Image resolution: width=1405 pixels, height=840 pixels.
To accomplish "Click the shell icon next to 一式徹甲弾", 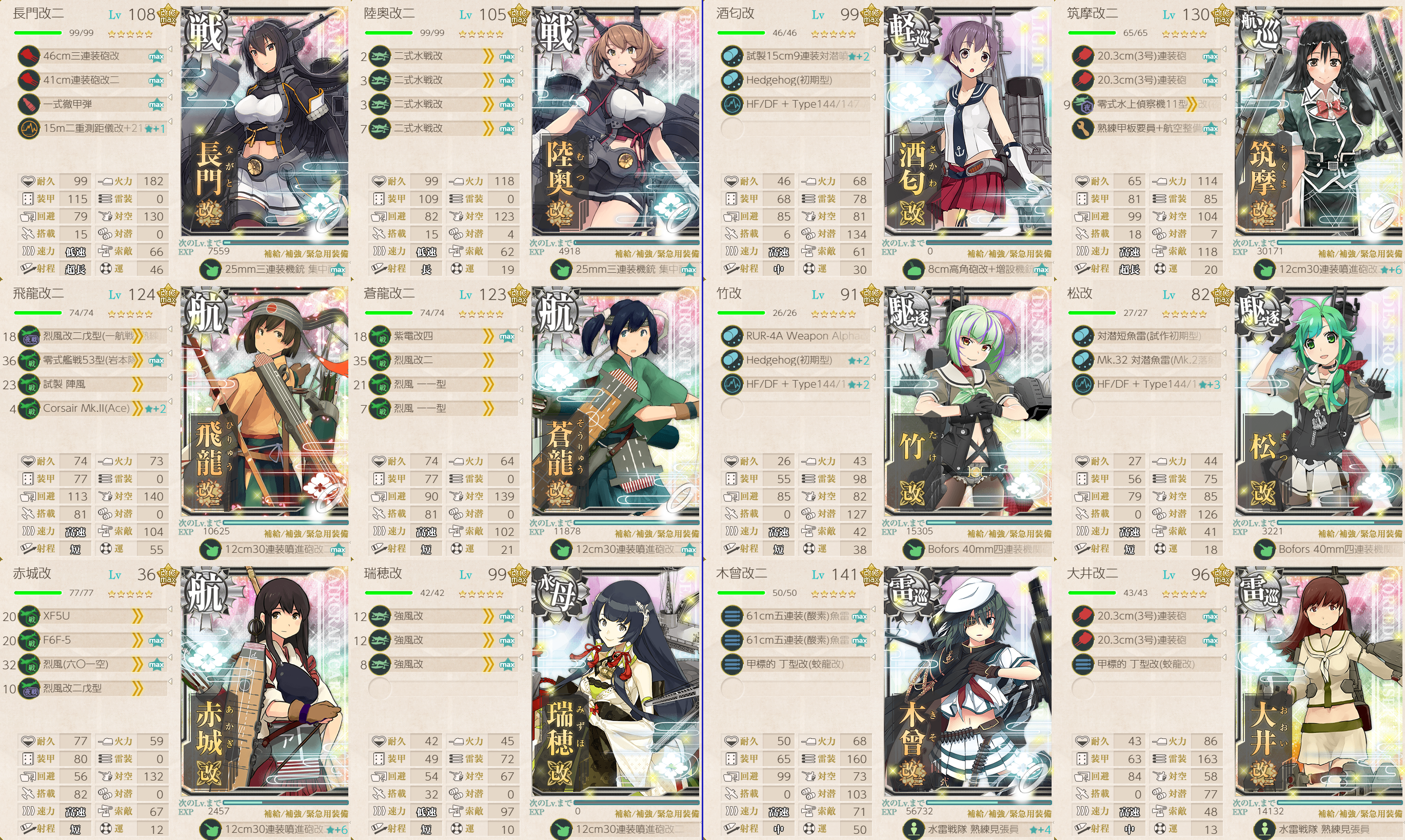I will pyautogui.click(x=29, y=104).
